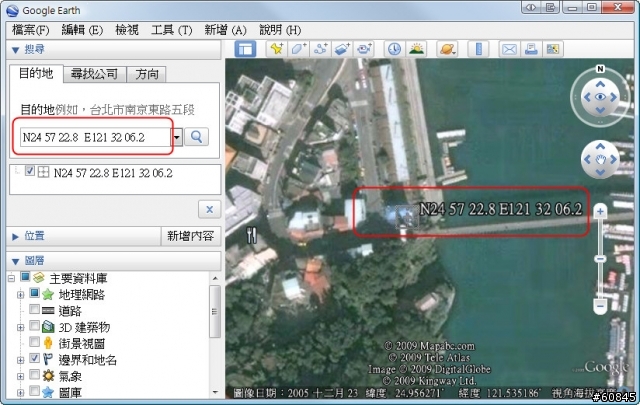The image size is (640, 405).
Task: Click the 新增內容 button
Action: (x=191, y=236)
